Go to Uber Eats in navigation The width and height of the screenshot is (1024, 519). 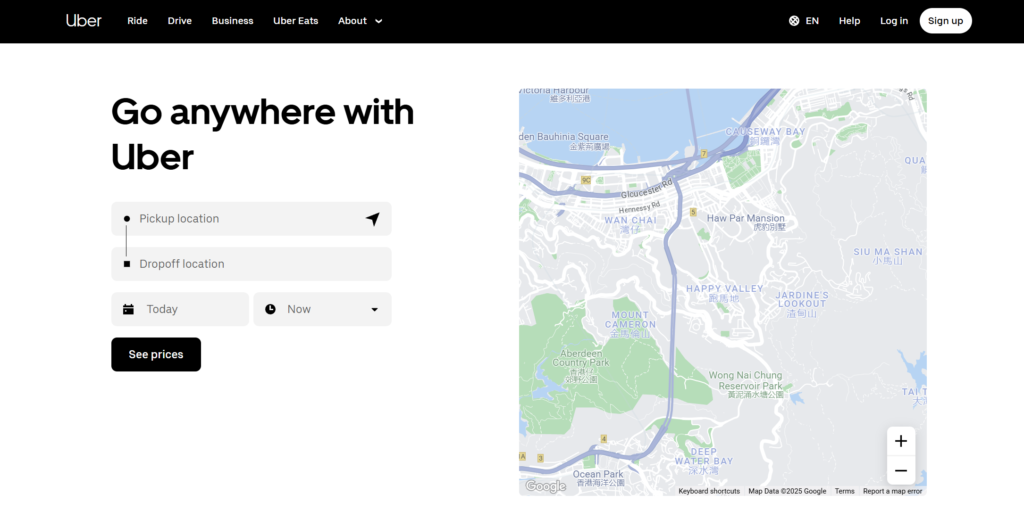295,21
